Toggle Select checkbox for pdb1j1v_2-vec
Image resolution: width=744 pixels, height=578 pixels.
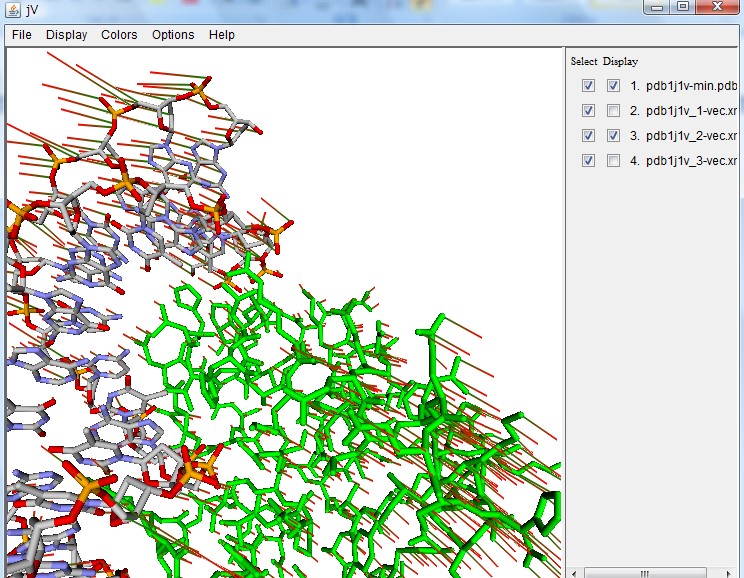[x=588, y=136]
